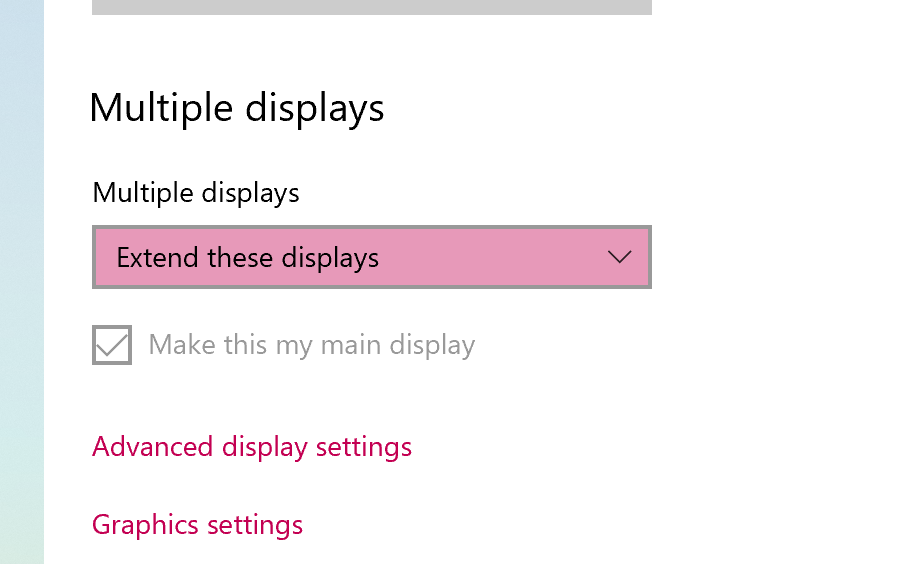Click the gray control bar above Multiple displays heading

click(x=372, y=7)
